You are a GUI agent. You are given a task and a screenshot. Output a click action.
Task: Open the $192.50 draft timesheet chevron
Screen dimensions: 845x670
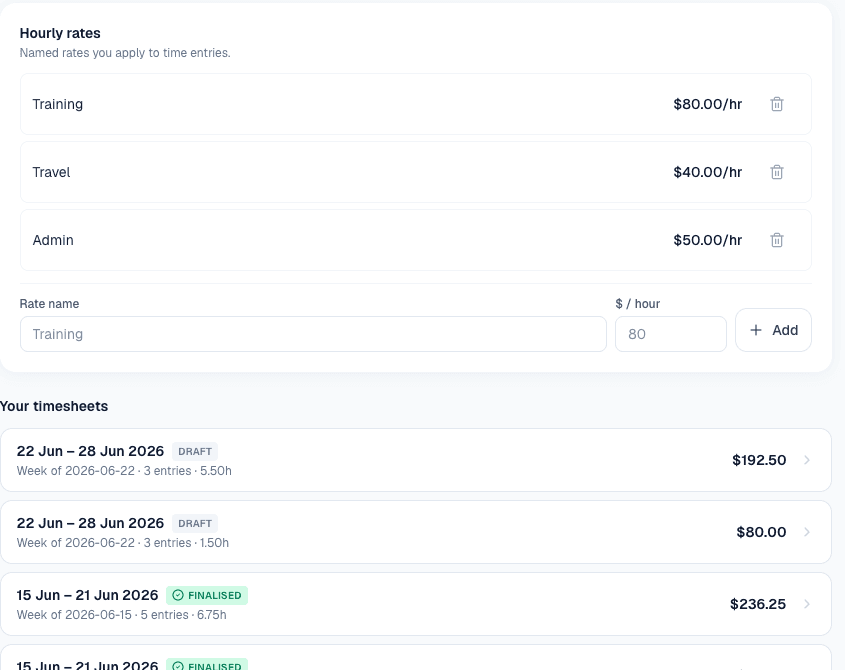click(x=807, y=460)
